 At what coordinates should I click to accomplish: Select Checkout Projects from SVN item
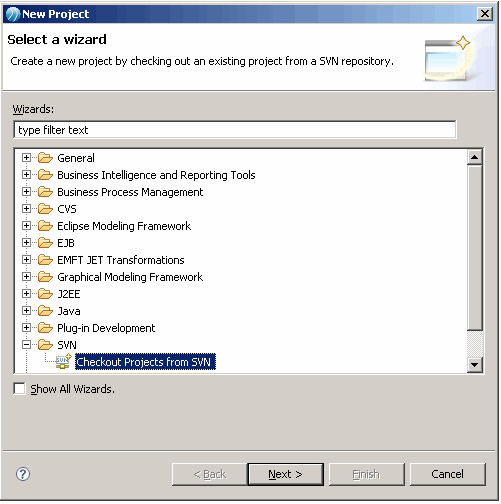(x=145, y=362)
